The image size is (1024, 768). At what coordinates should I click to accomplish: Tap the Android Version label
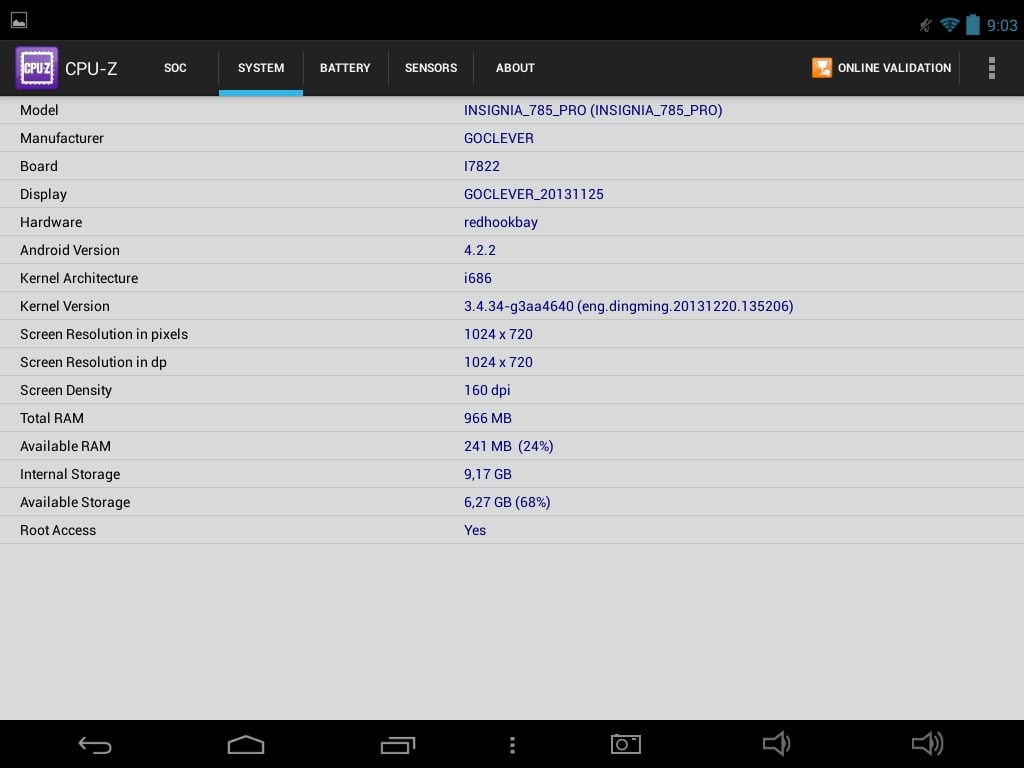(70, 251)
